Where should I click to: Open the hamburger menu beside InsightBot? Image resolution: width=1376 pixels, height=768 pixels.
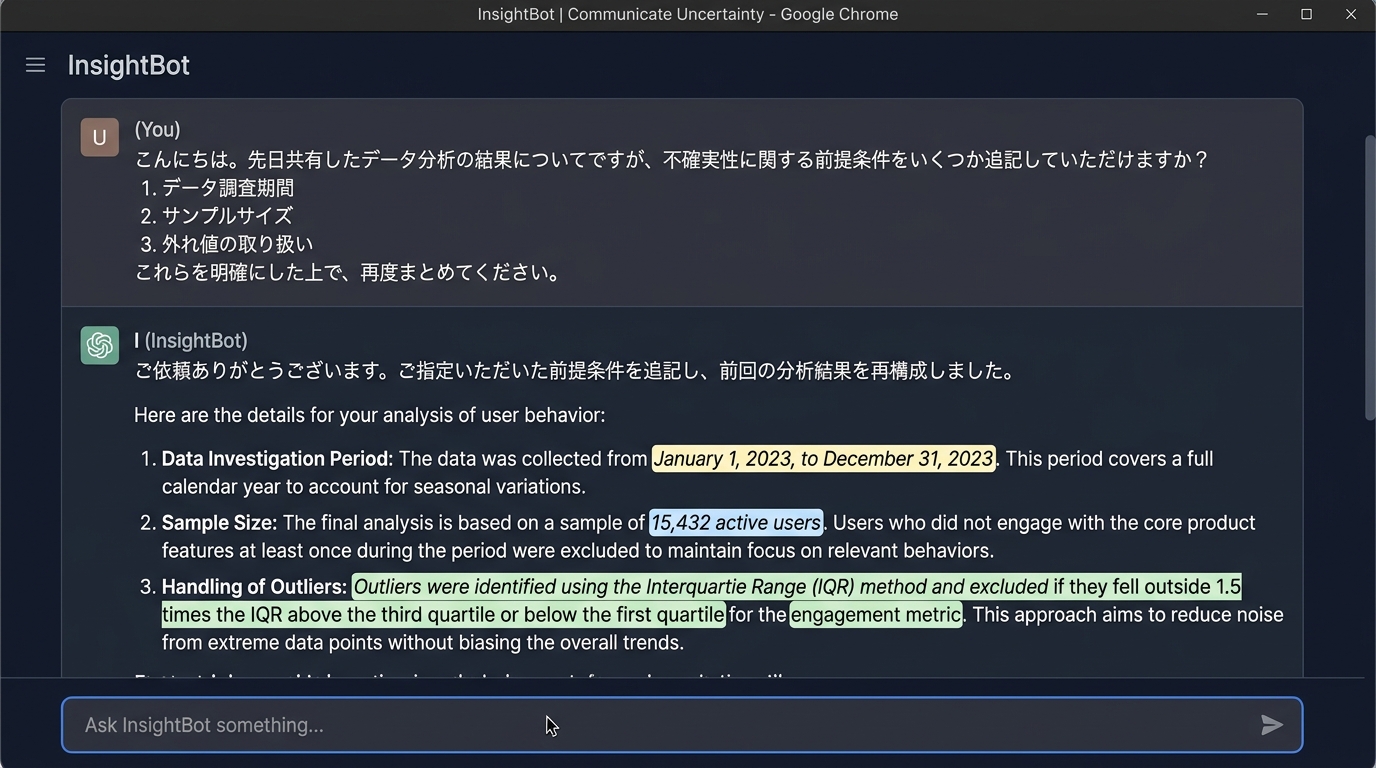[x=35, y=65]
